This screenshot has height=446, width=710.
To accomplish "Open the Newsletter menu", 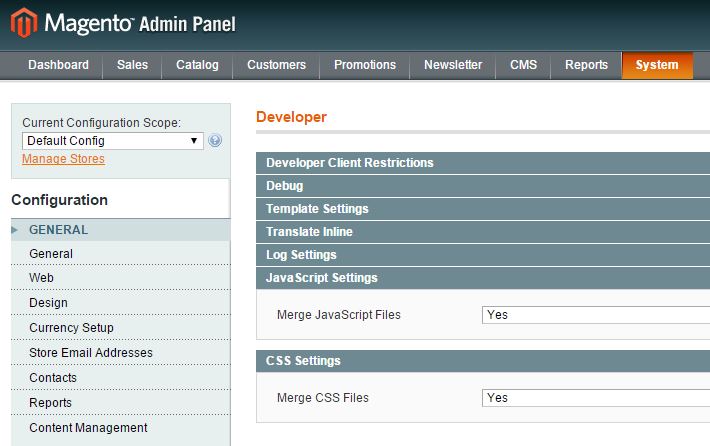I will click(x=453, y=65).
